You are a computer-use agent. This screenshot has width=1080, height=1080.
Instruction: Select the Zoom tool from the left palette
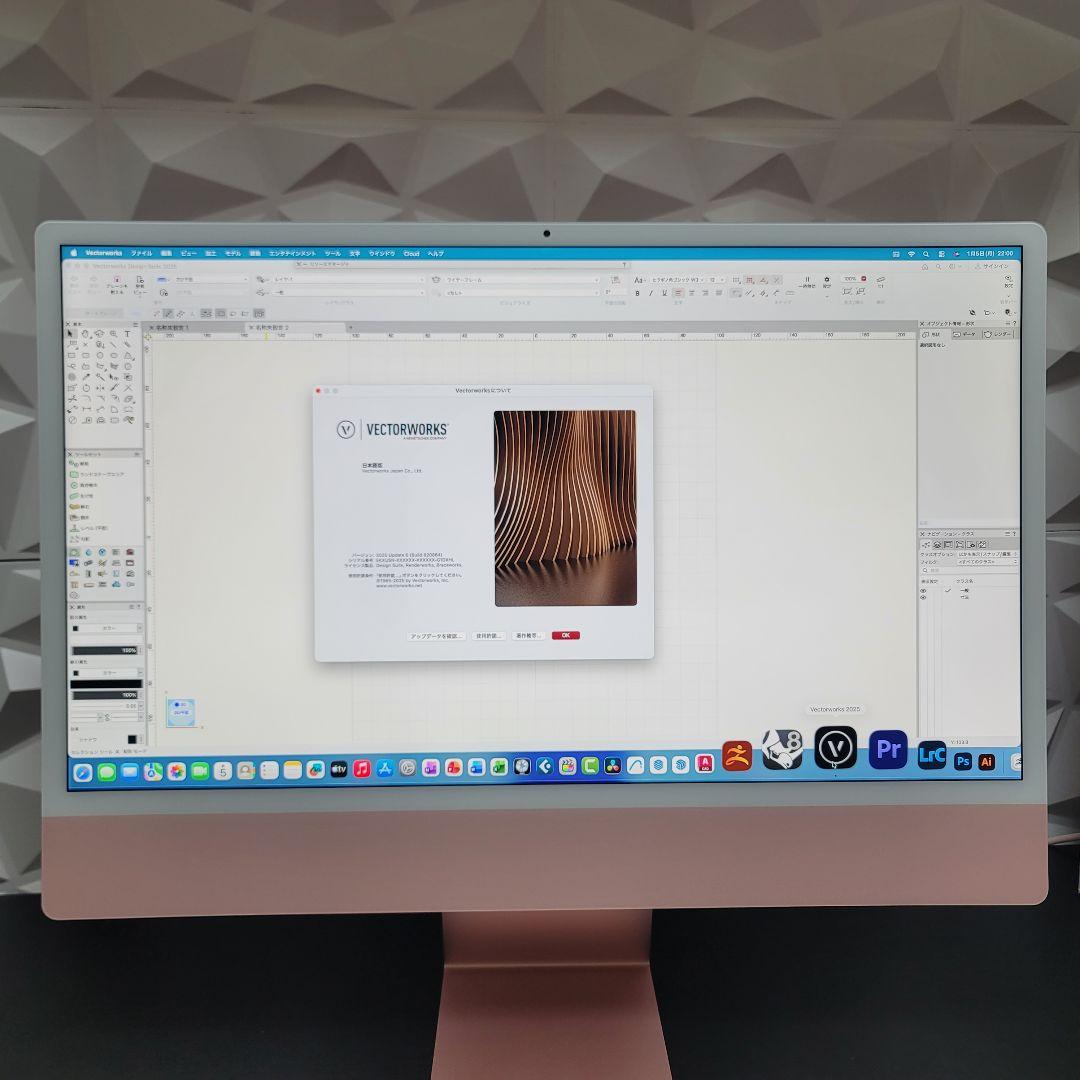point(113,334)
